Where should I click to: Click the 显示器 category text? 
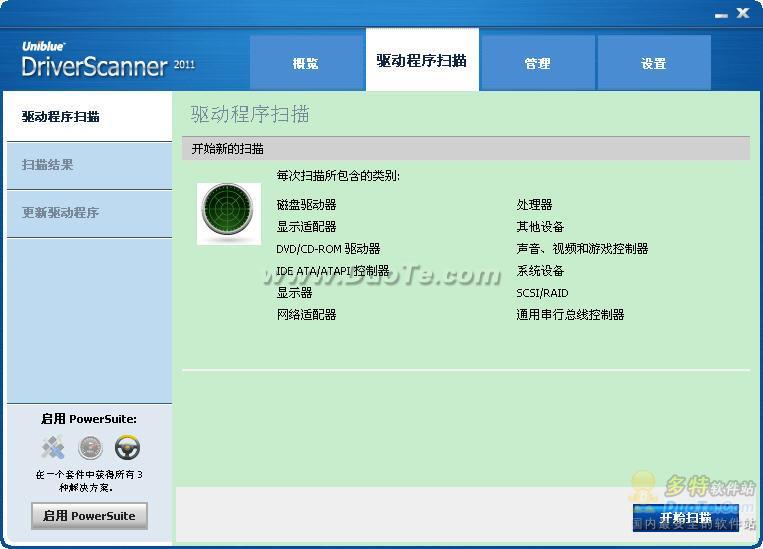tap(294, 293)
